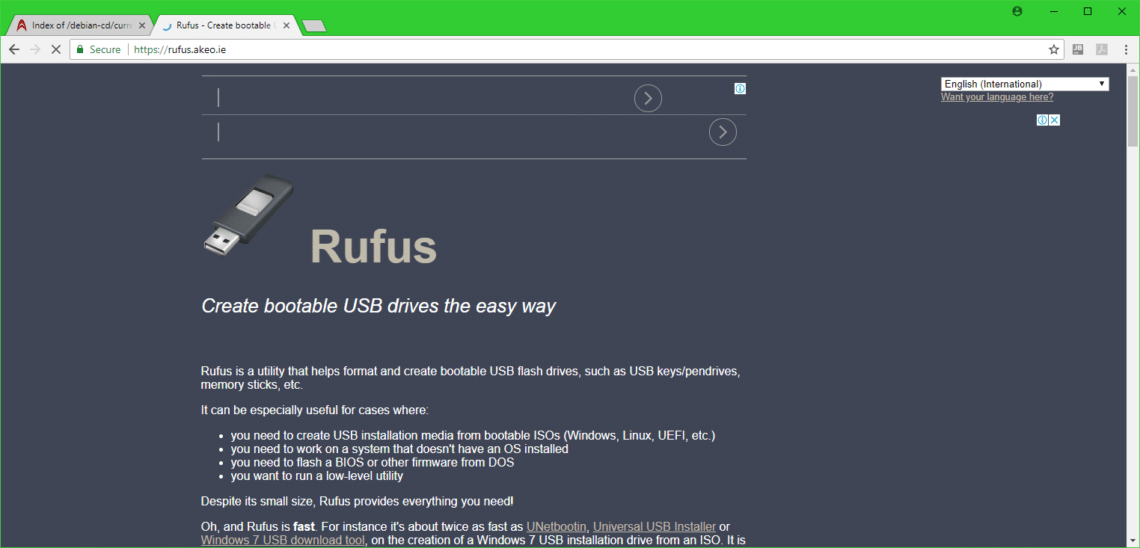Maximize the Chrome window
The image size is (1140, 548).
point(1088,11)
